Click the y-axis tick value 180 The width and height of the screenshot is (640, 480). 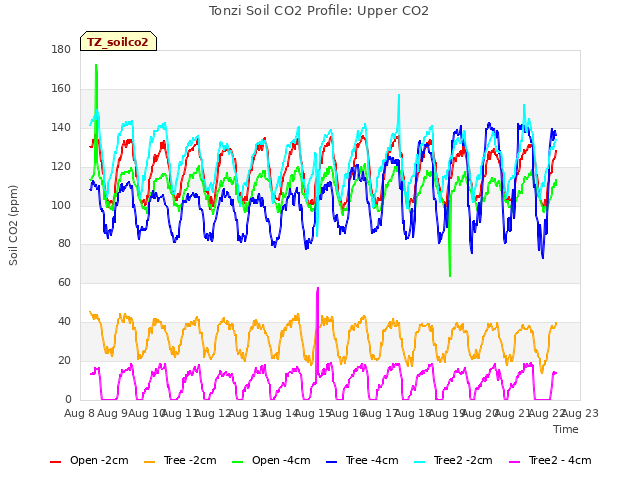(61, 49)
